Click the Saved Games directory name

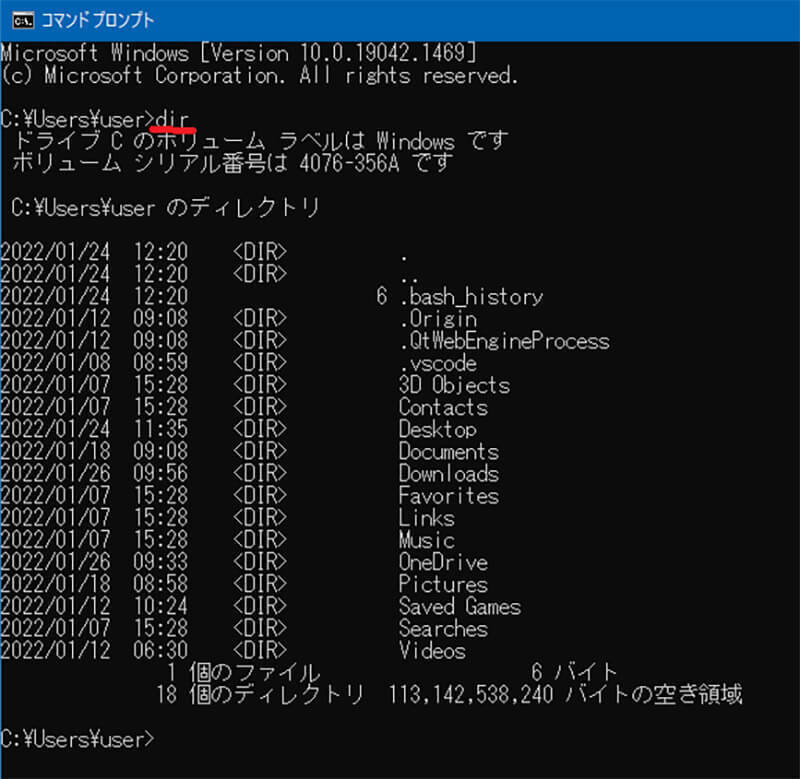[459, 607]
